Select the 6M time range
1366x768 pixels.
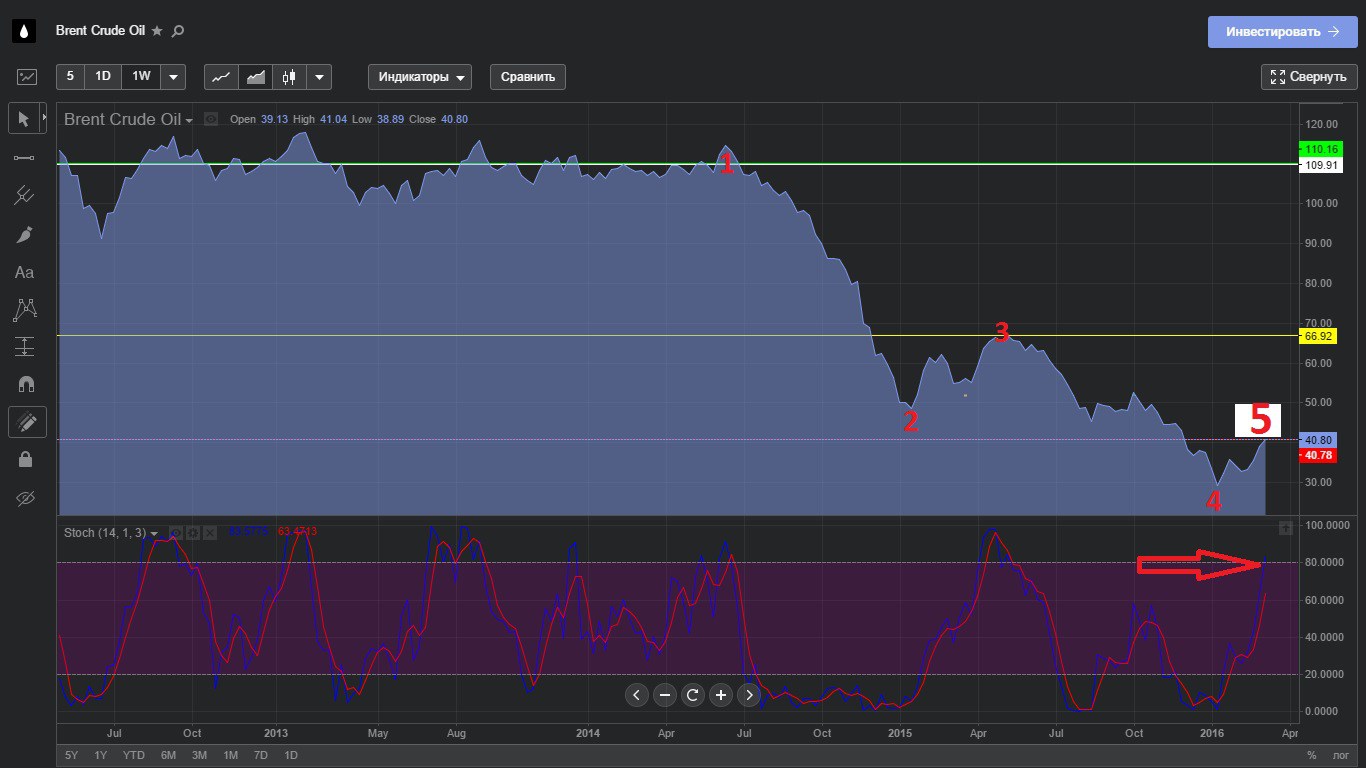(168, 755)
